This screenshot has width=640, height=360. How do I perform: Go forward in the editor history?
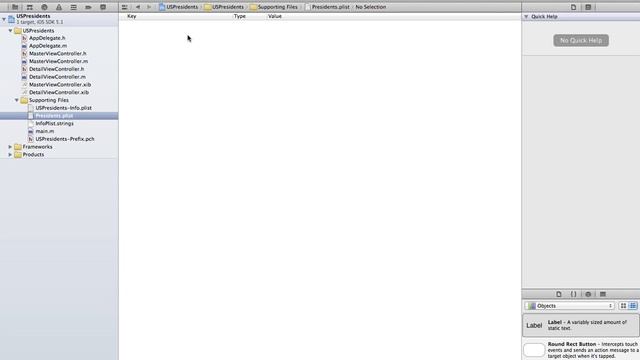(x=149, y=7)
